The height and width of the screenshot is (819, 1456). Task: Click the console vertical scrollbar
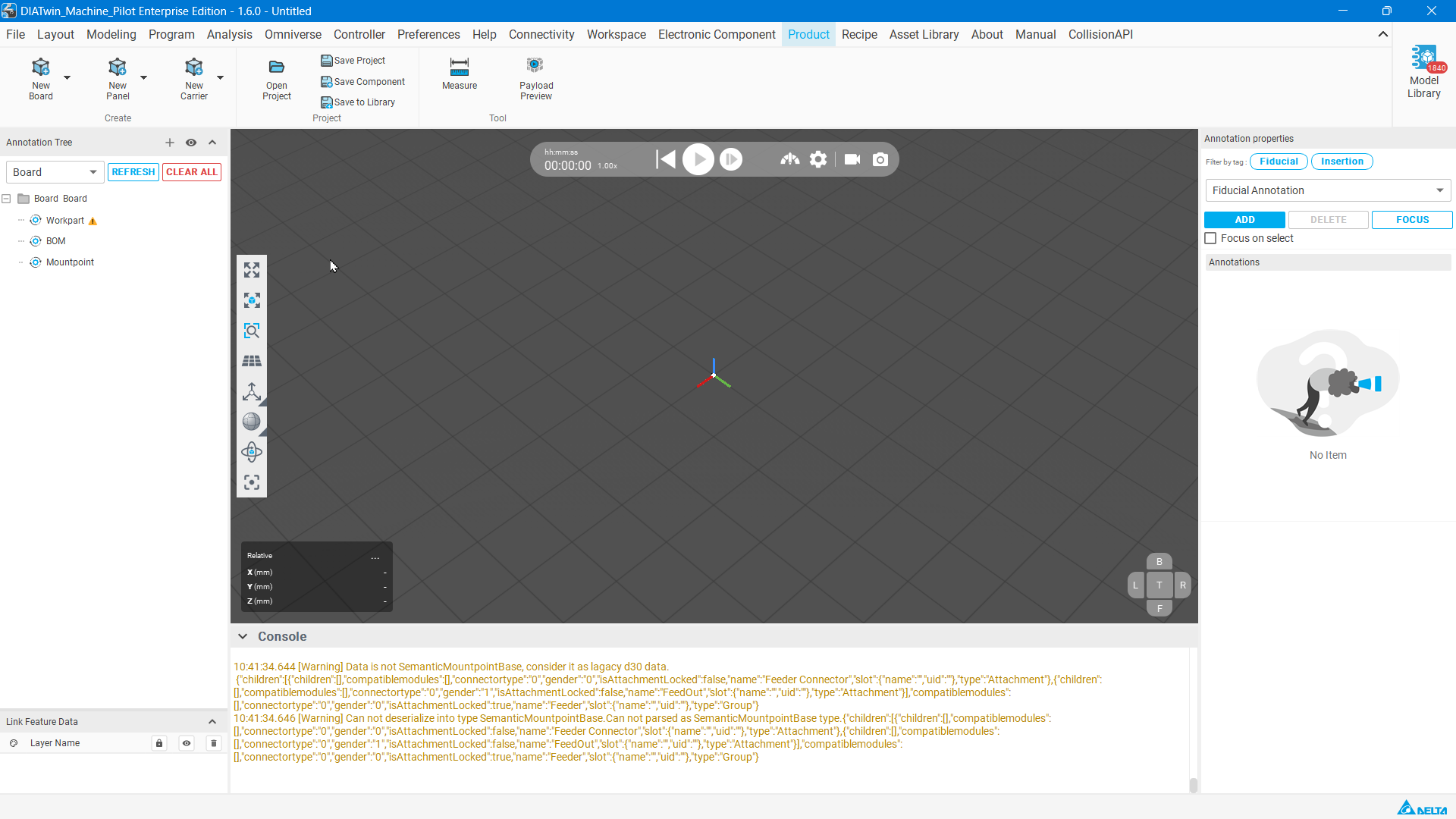click(x=1193, y=786)
